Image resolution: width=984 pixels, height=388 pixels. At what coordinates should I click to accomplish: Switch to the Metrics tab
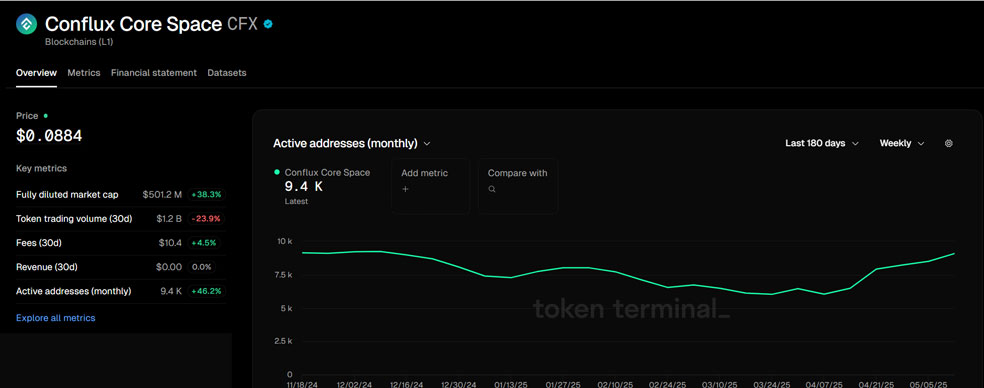pos(83,73)
